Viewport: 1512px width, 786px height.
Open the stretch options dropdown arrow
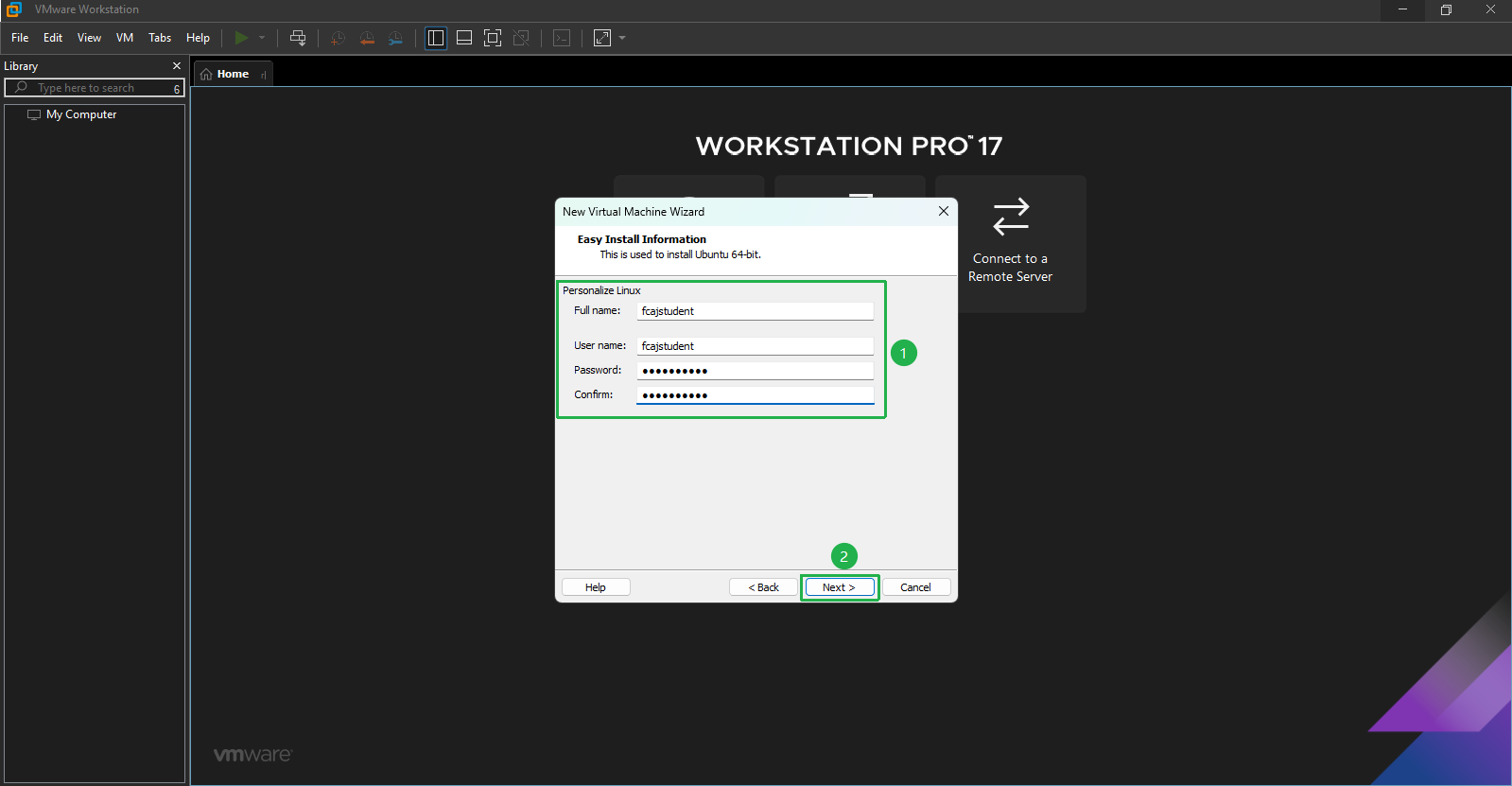(x=622, y=38)
